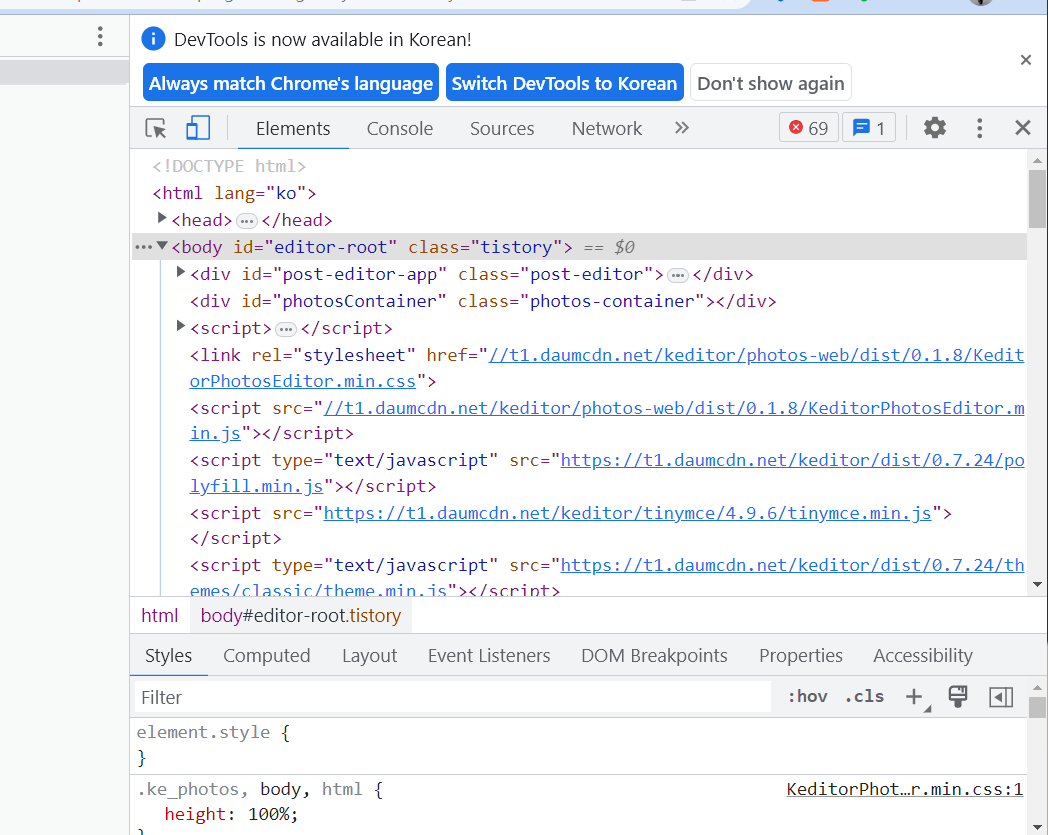This screenshot has height=835, width=1048.
Task: Edit the 100% height value
Action: pyautogui.click(x=269, y=814)
